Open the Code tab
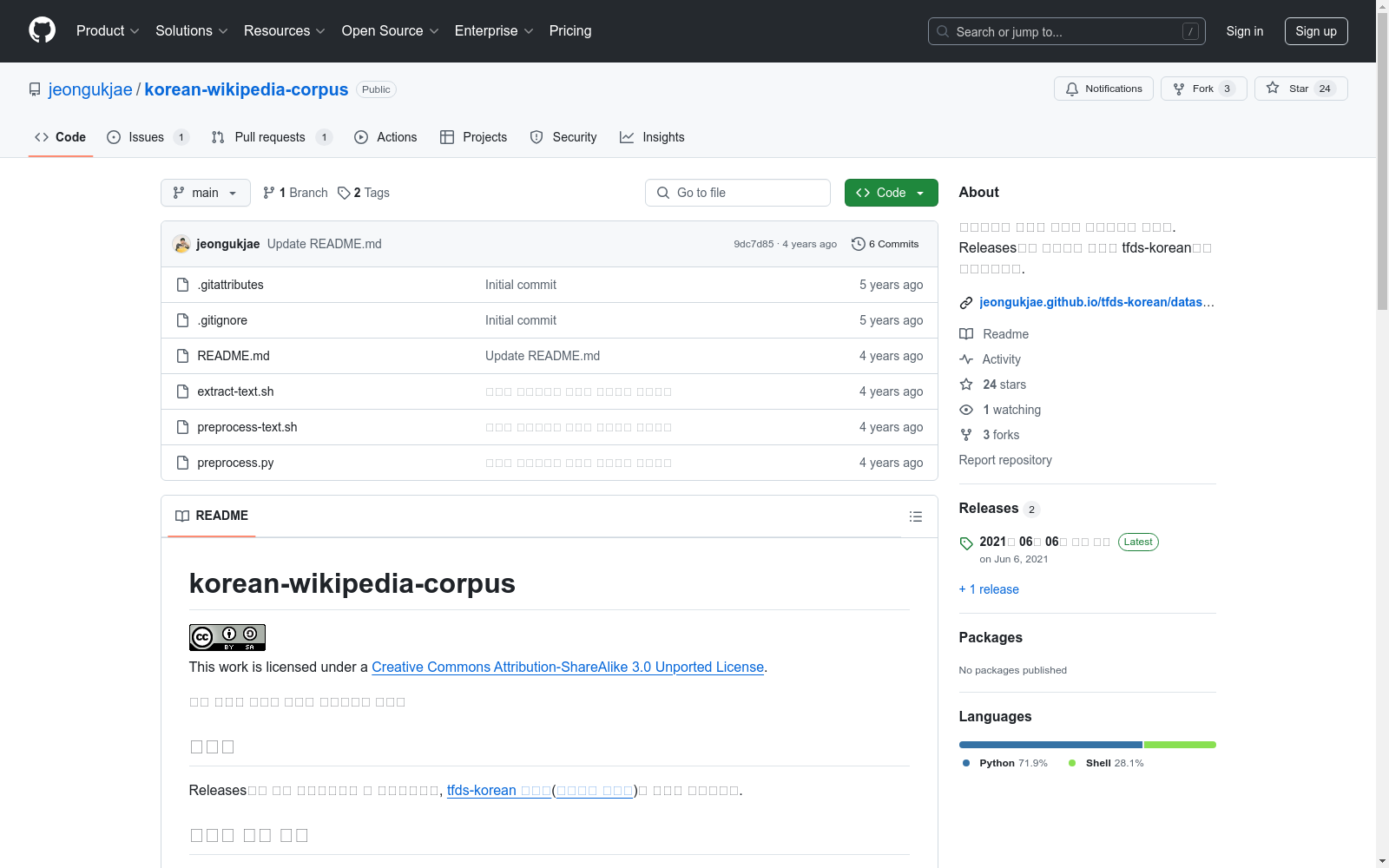 point(60,137)
